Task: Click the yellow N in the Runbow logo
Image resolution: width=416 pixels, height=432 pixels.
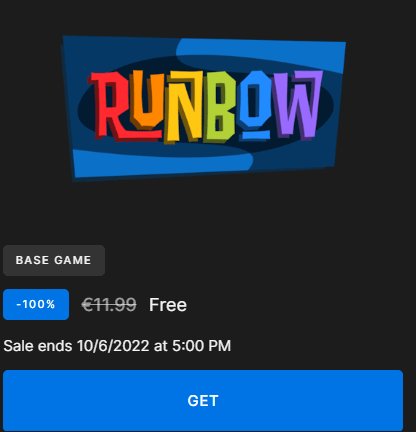Action: click(184, 107)
